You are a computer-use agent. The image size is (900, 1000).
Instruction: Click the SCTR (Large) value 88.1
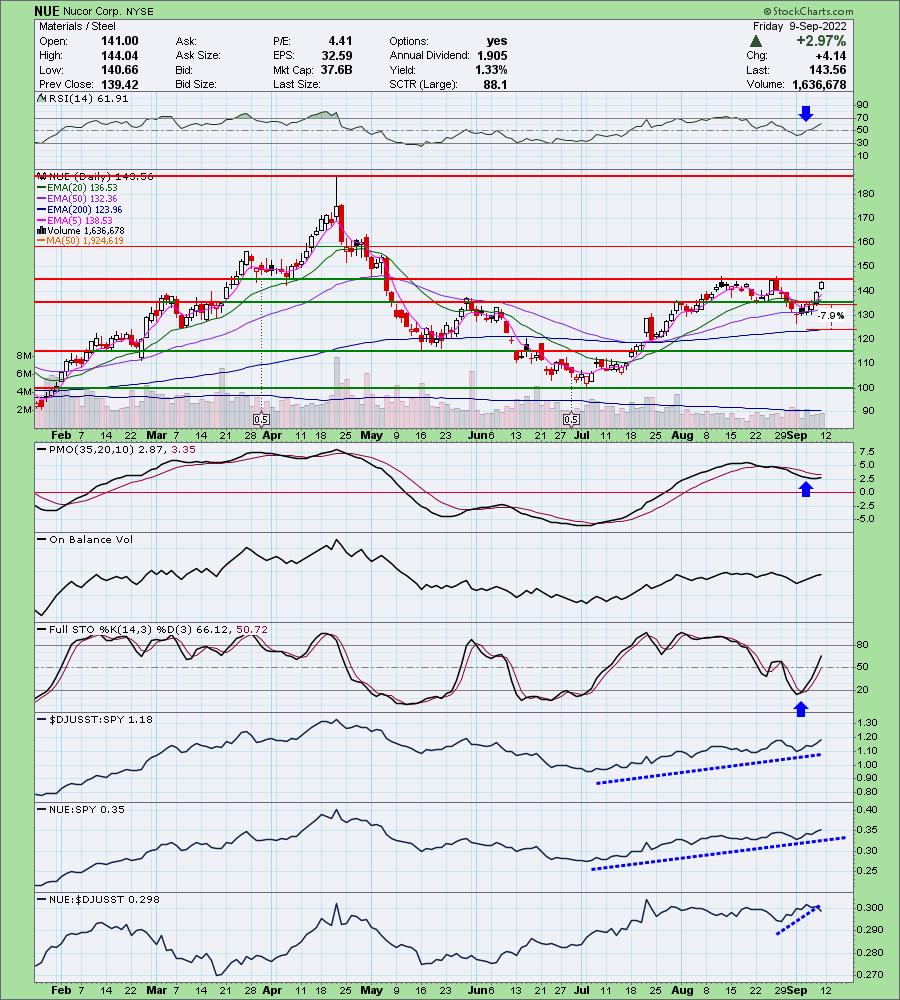tap(496, 84)
